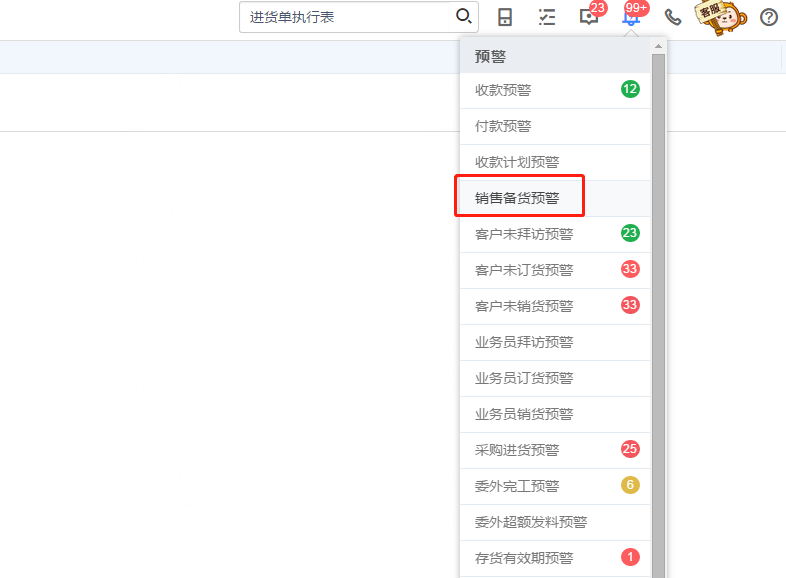Open 采购进货预警 entry

coord(555,451)
